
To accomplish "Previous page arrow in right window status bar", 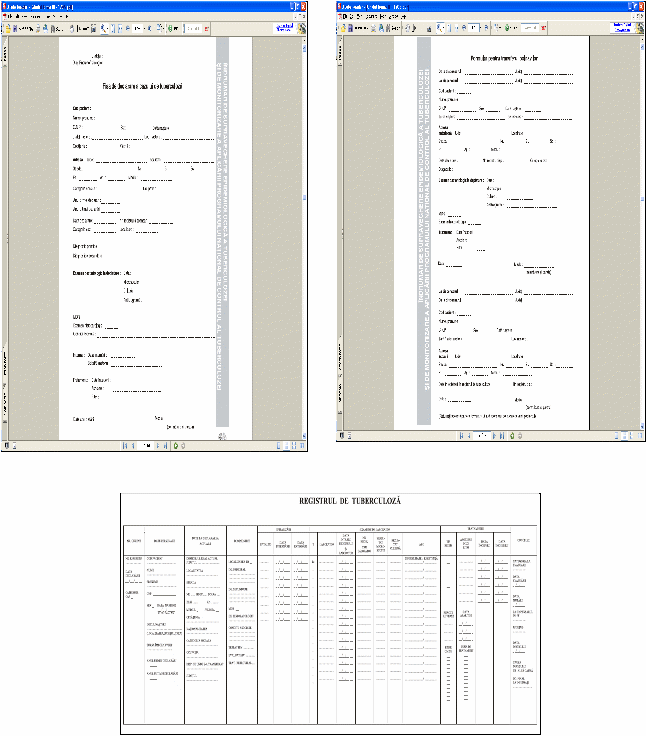I will pos(469,436).
